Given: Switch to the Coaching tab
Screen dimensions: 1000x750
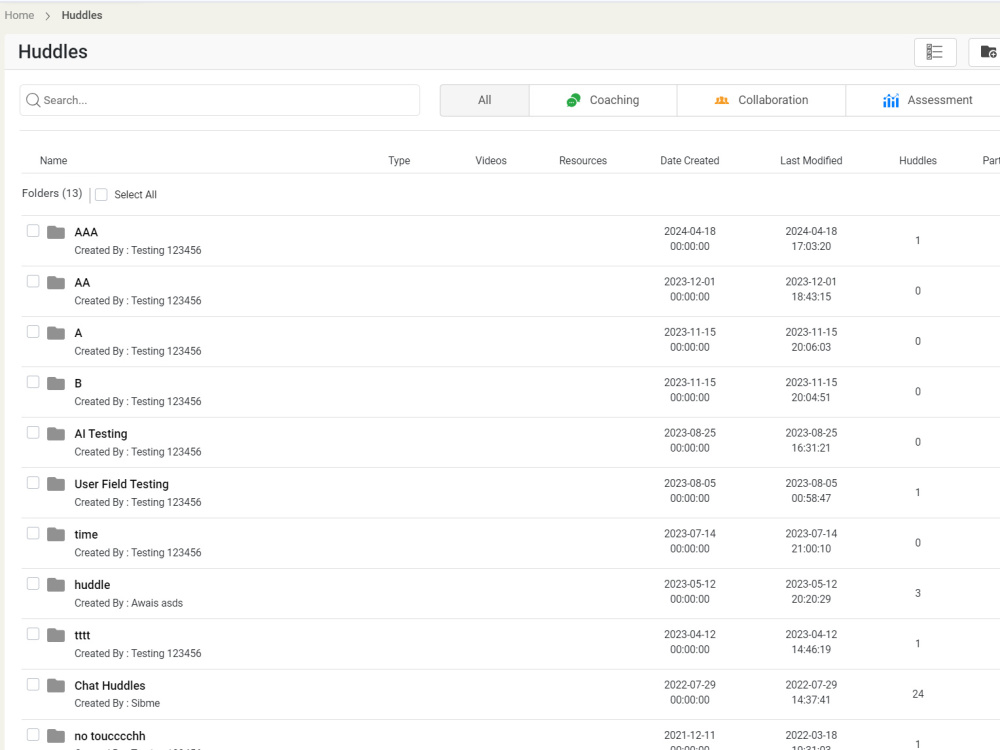Looking at the screenshot, I should pyautogui.click(x=603, y=100).
